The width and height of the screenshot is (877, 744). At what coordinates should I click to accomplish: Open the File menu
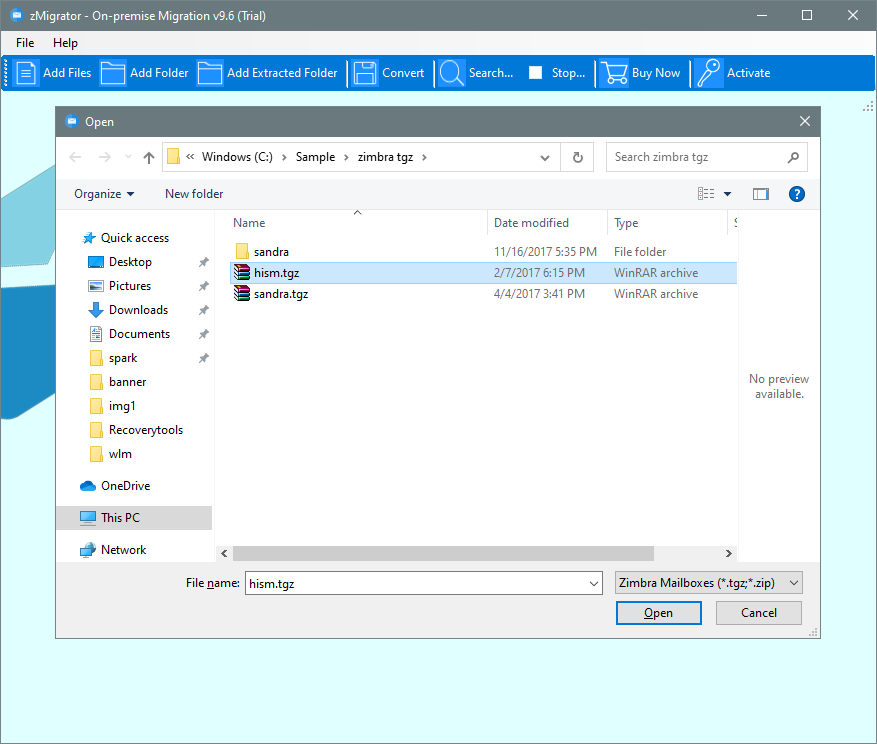(x=25, y=43)
